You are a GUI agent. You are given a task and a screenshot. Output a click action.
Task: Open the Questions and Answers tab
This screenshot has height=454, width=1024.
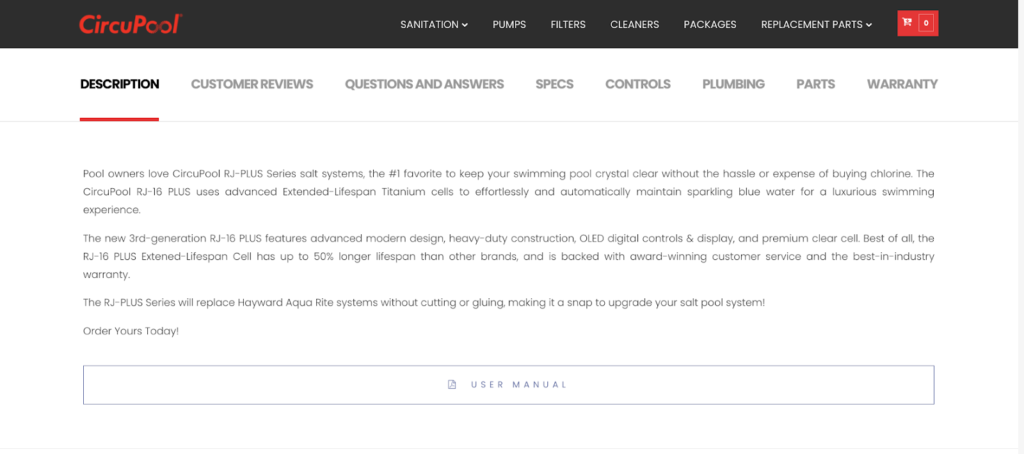click(x=424, y=84)
